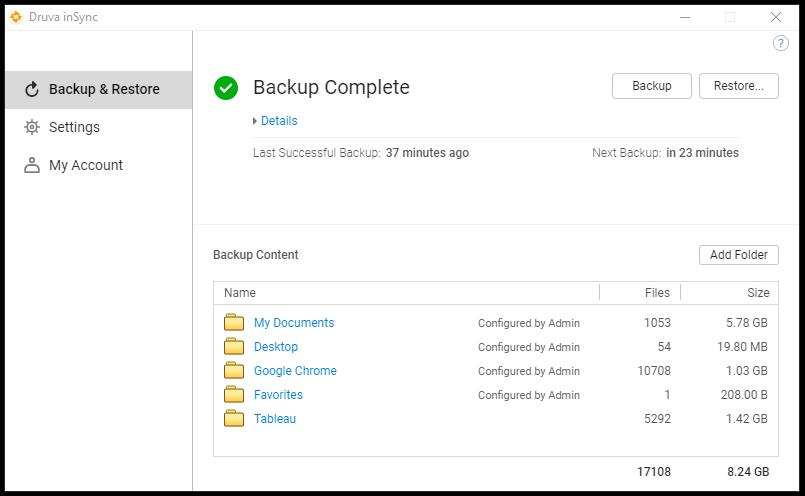
Task: Open the Google Chrome folder link
Action: click(x=295, y=371)
